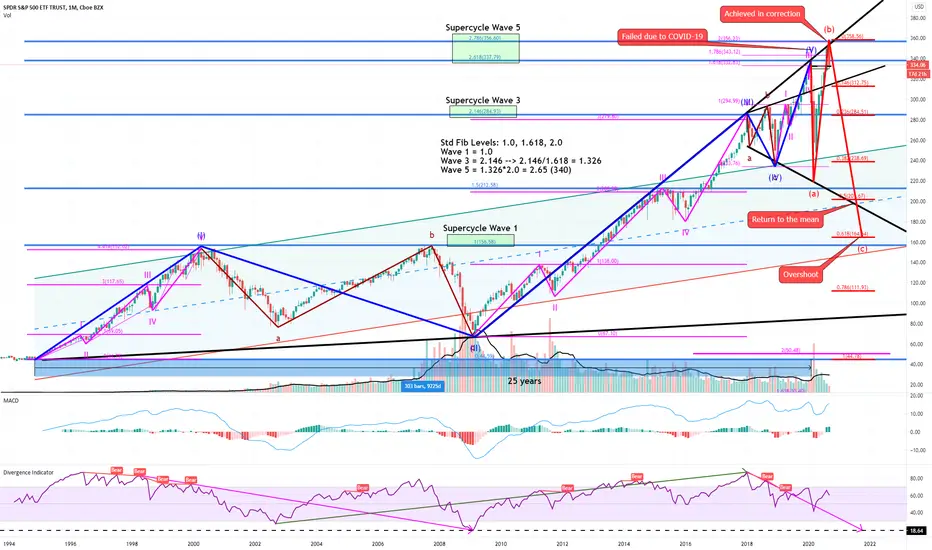This screenshot has height=550, width=932.
Task: Click the 1994 label on time axis
Action: pyautogui.click(x=8, y=543)
